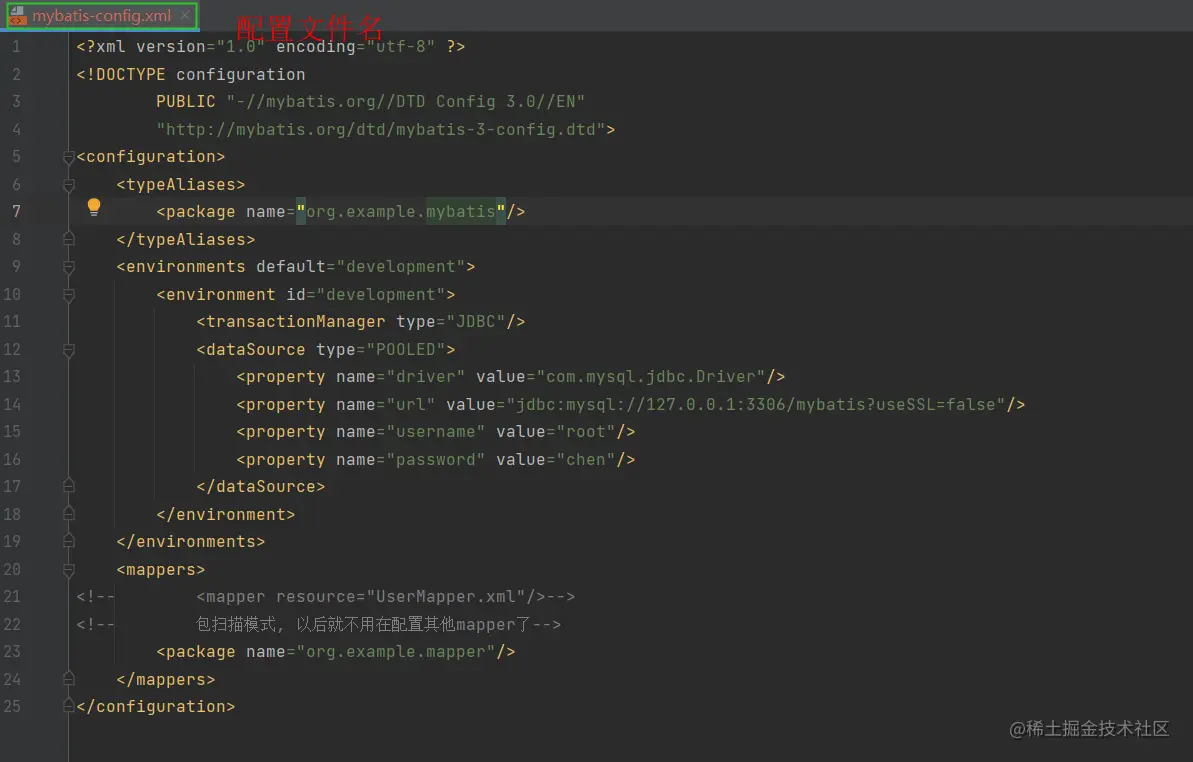Click the "-//mybatis.org//DTD Config 3.0//EN" string
Viewport: 1193px width, 762px height.
tap(406, 102)
